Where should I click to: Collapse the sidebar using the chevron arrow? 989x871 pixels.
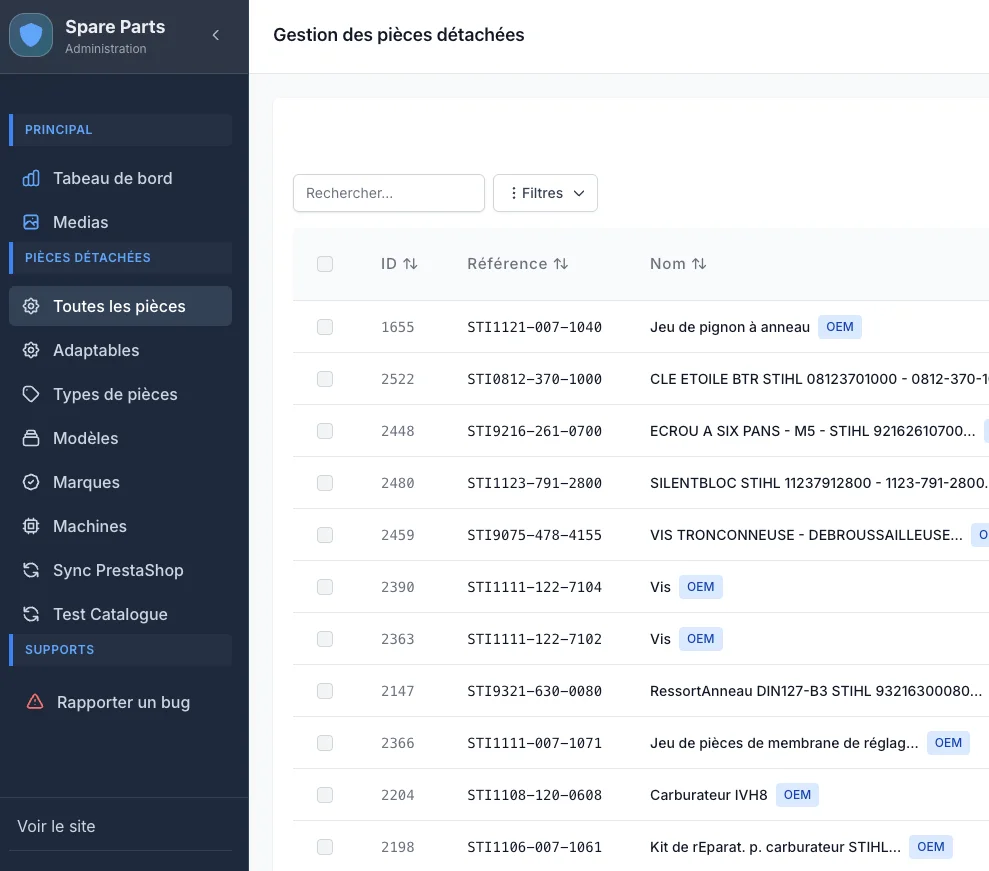[215, 34]
